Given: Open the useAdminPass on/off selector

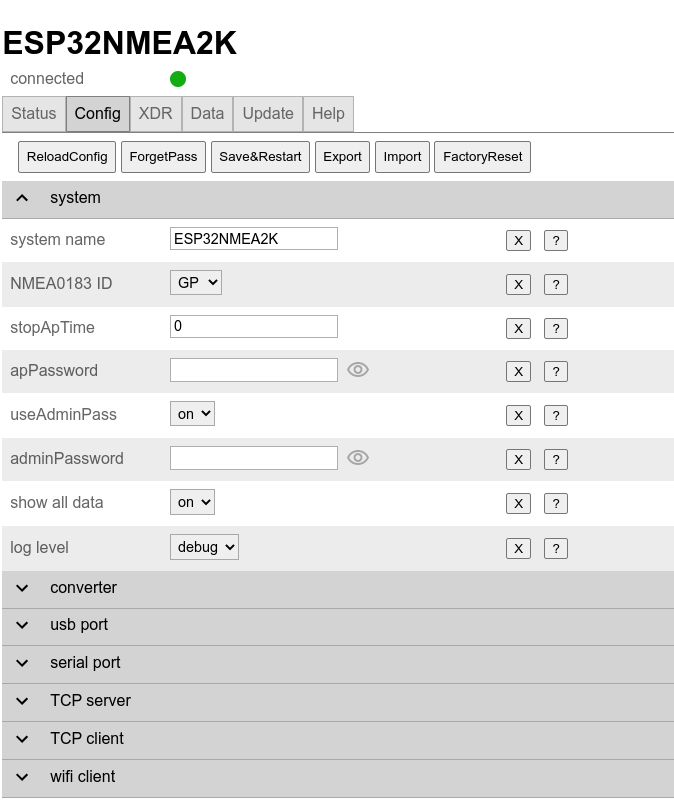Looking at the screenshot, I should tap(192, 414).
